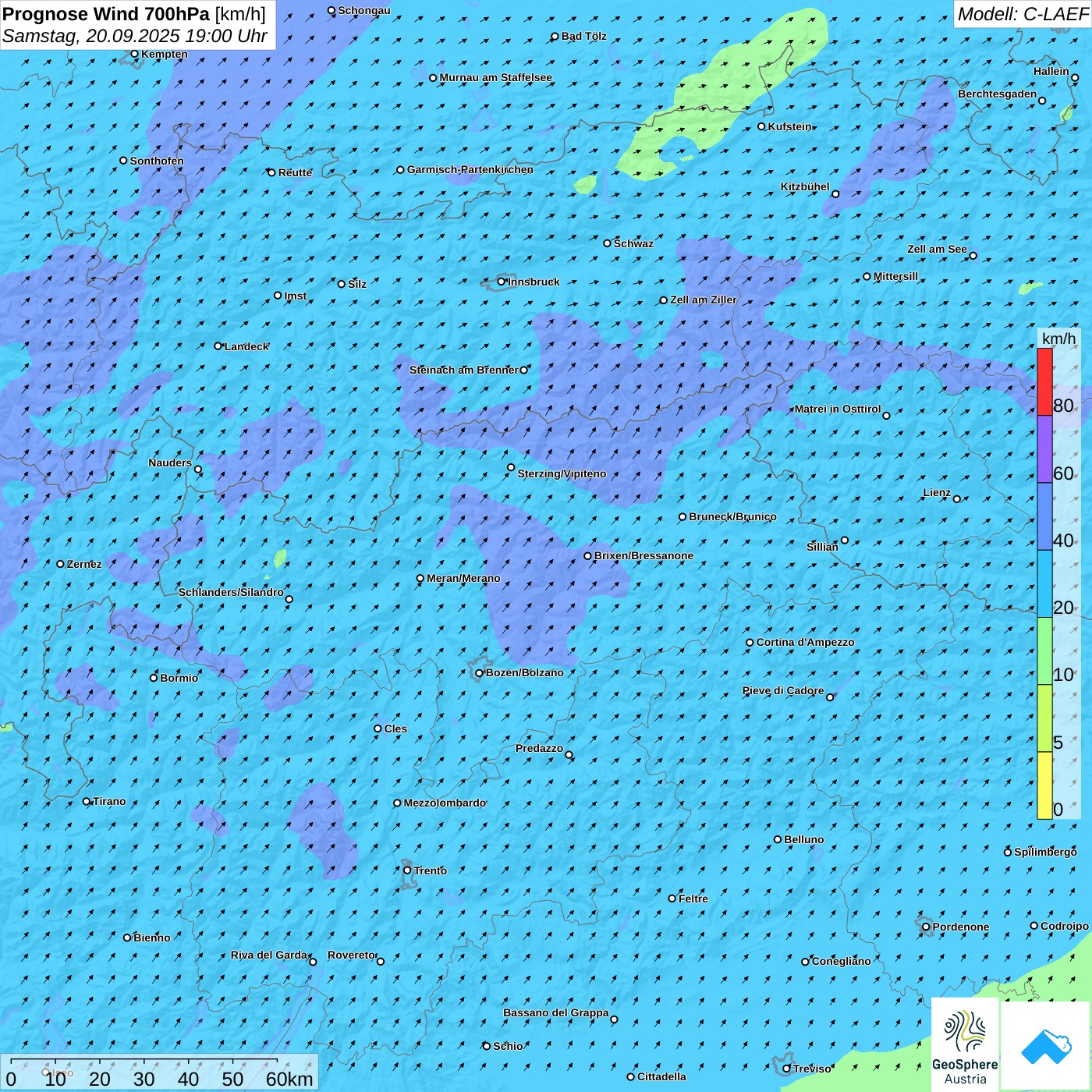Click the Belluno marker dot
Screen dimensions: 1092x1092
[x=778, y=839]
